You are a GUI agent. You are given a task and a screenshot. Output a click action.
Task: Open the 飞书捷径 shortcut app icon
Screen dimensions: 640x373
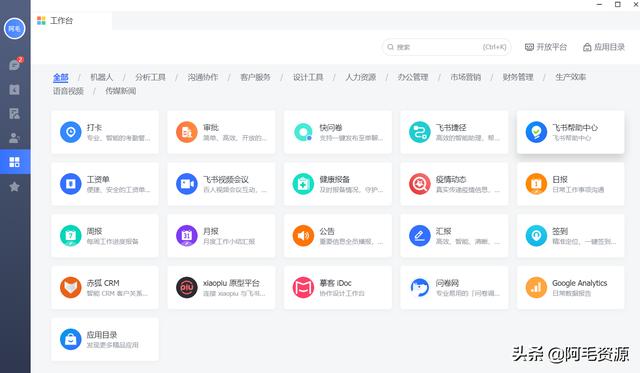coord(420,132)
